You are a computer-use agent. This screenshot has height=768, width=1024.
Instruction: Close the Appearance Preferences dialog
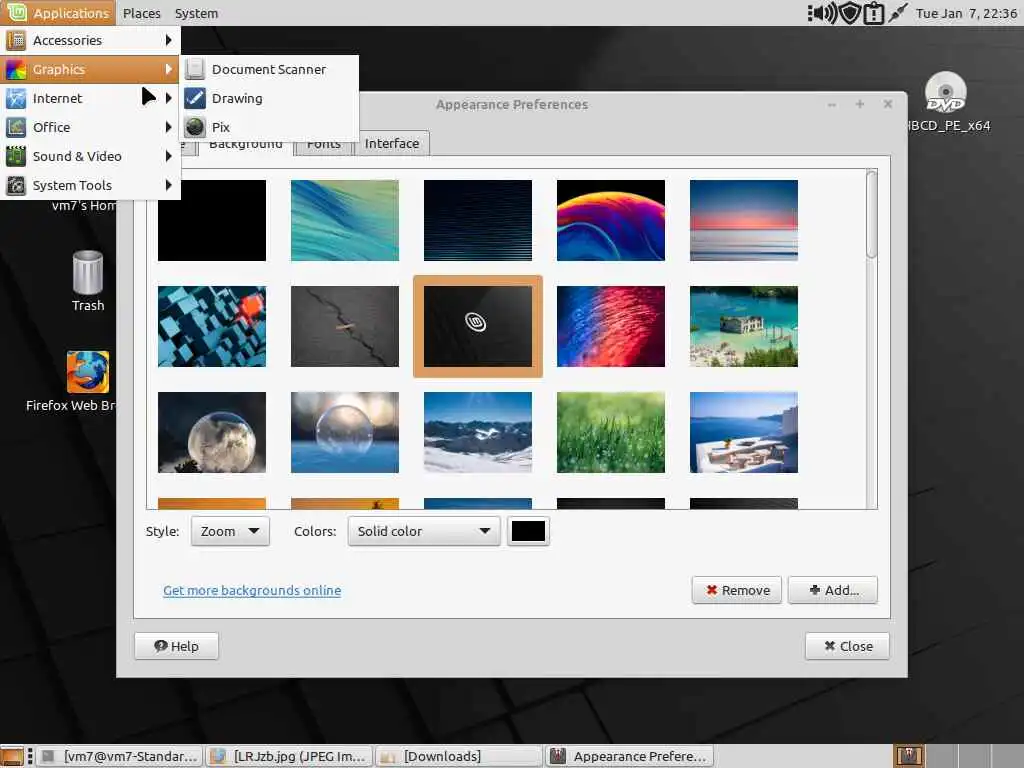coord(847,647)
